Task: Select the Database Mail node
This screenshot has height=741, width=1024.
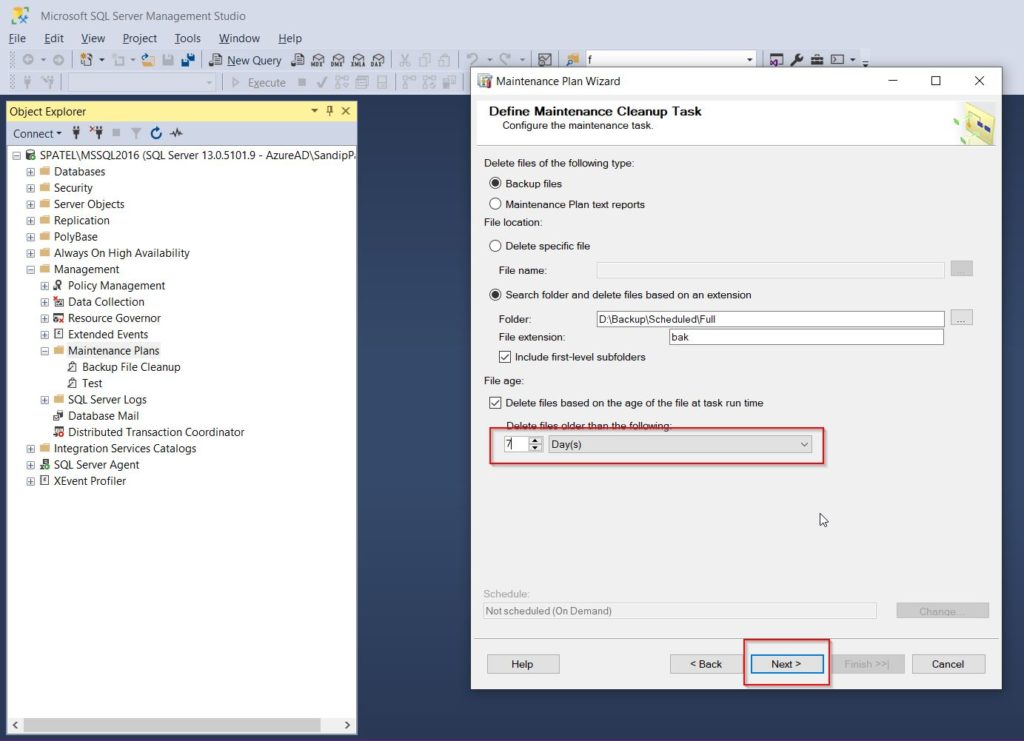Action: pyautogui.click(x=103, y=416)
